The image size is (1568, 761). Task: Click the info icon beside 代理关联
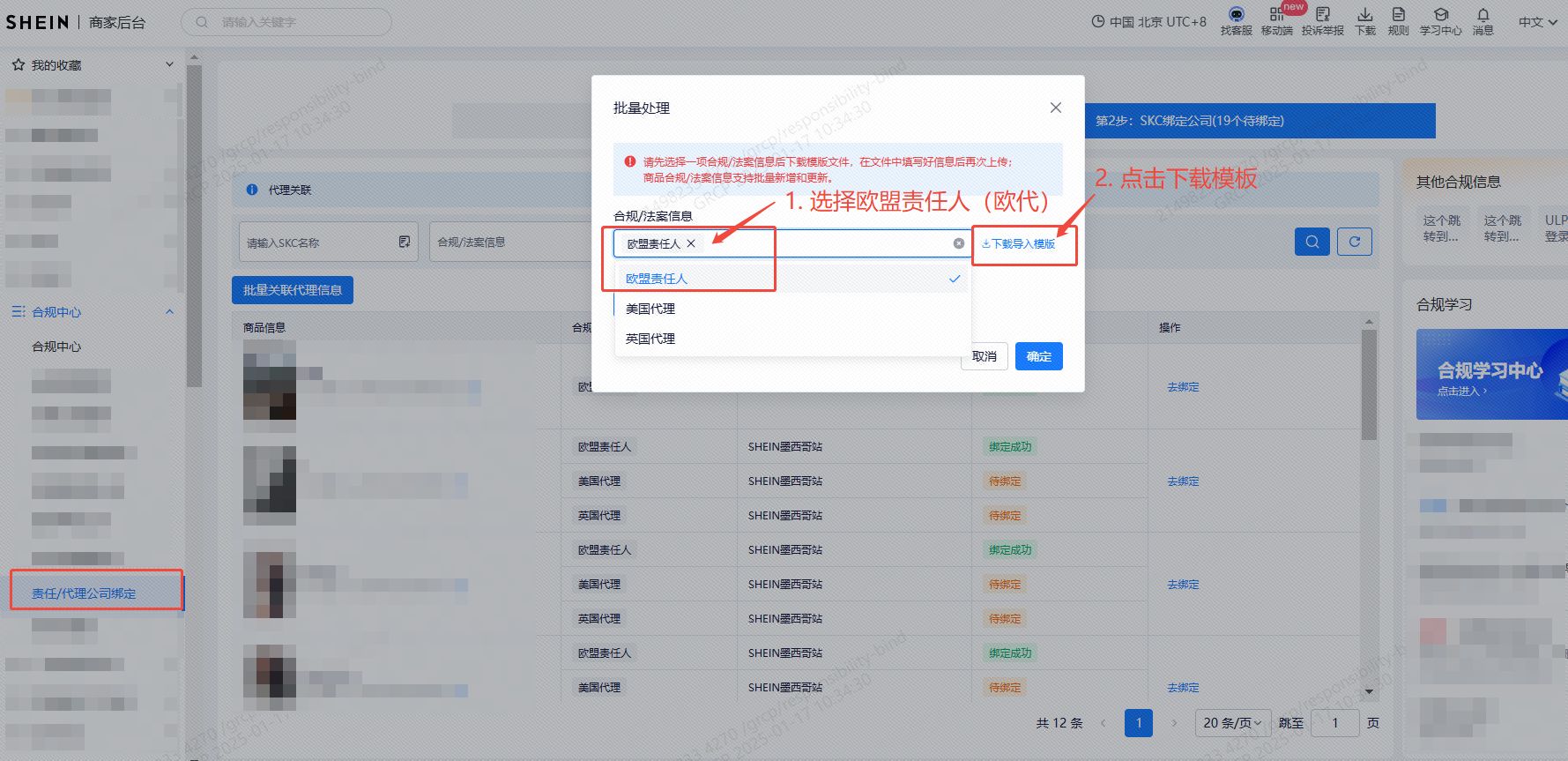pos(252,190)
